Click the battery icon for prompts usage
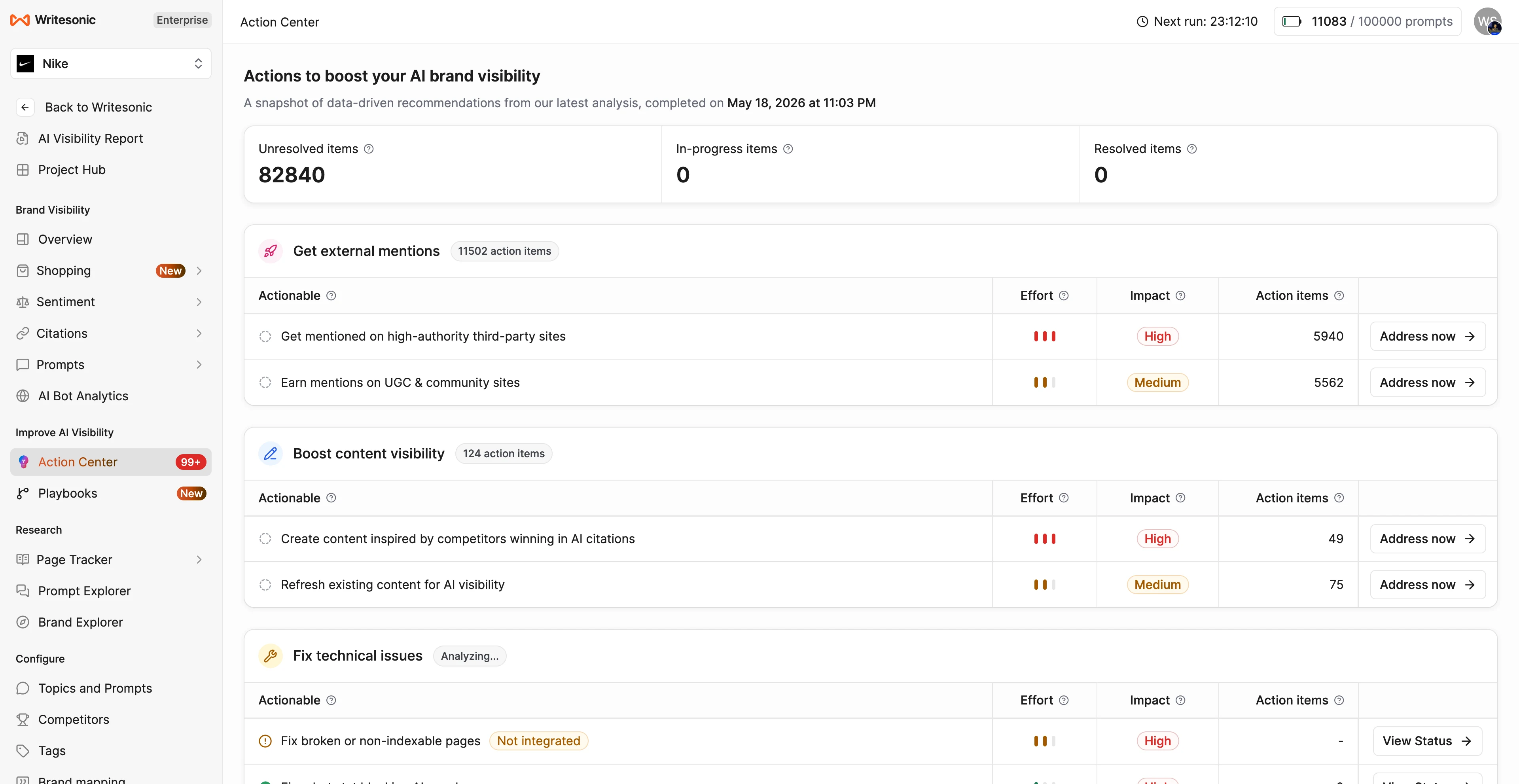The width and height of the screenshot is (1519, 784). pyautogui.click(x=1292, y=22)
